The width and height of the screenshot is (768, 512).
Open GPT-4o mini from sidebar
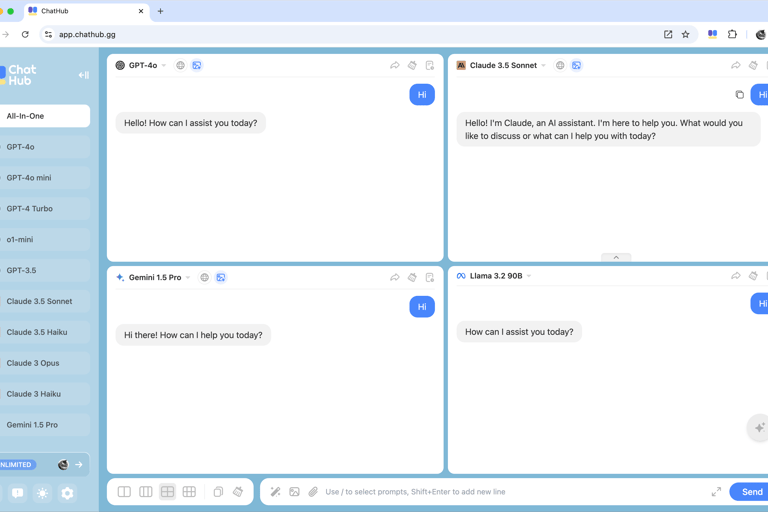(x=44, y=178)
